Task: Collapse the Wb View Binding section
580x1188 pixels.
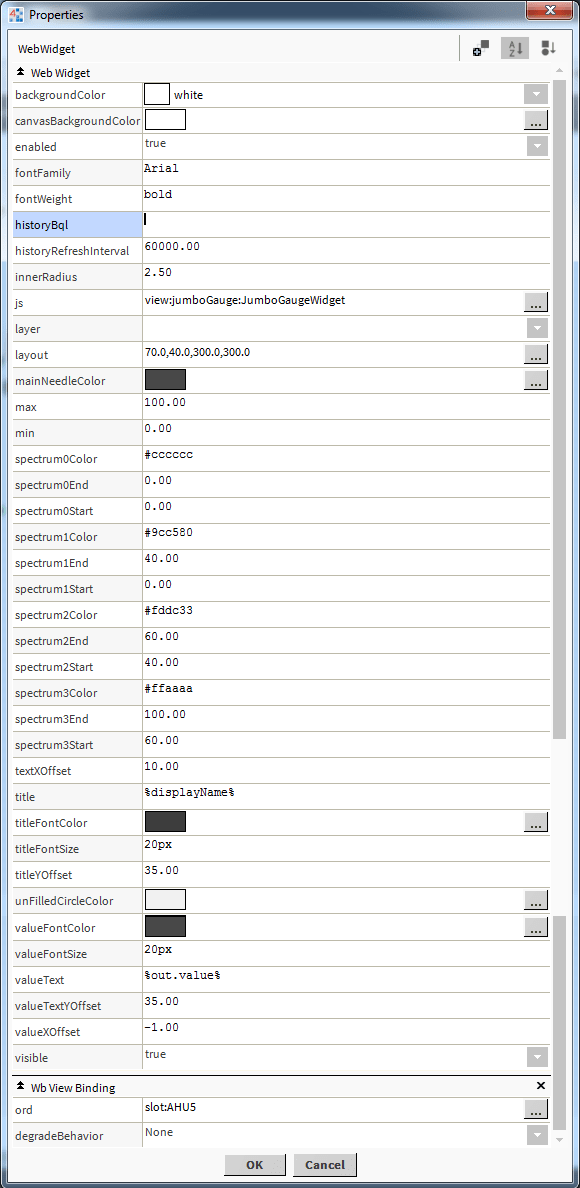Action: click(x=20, y=1086)
